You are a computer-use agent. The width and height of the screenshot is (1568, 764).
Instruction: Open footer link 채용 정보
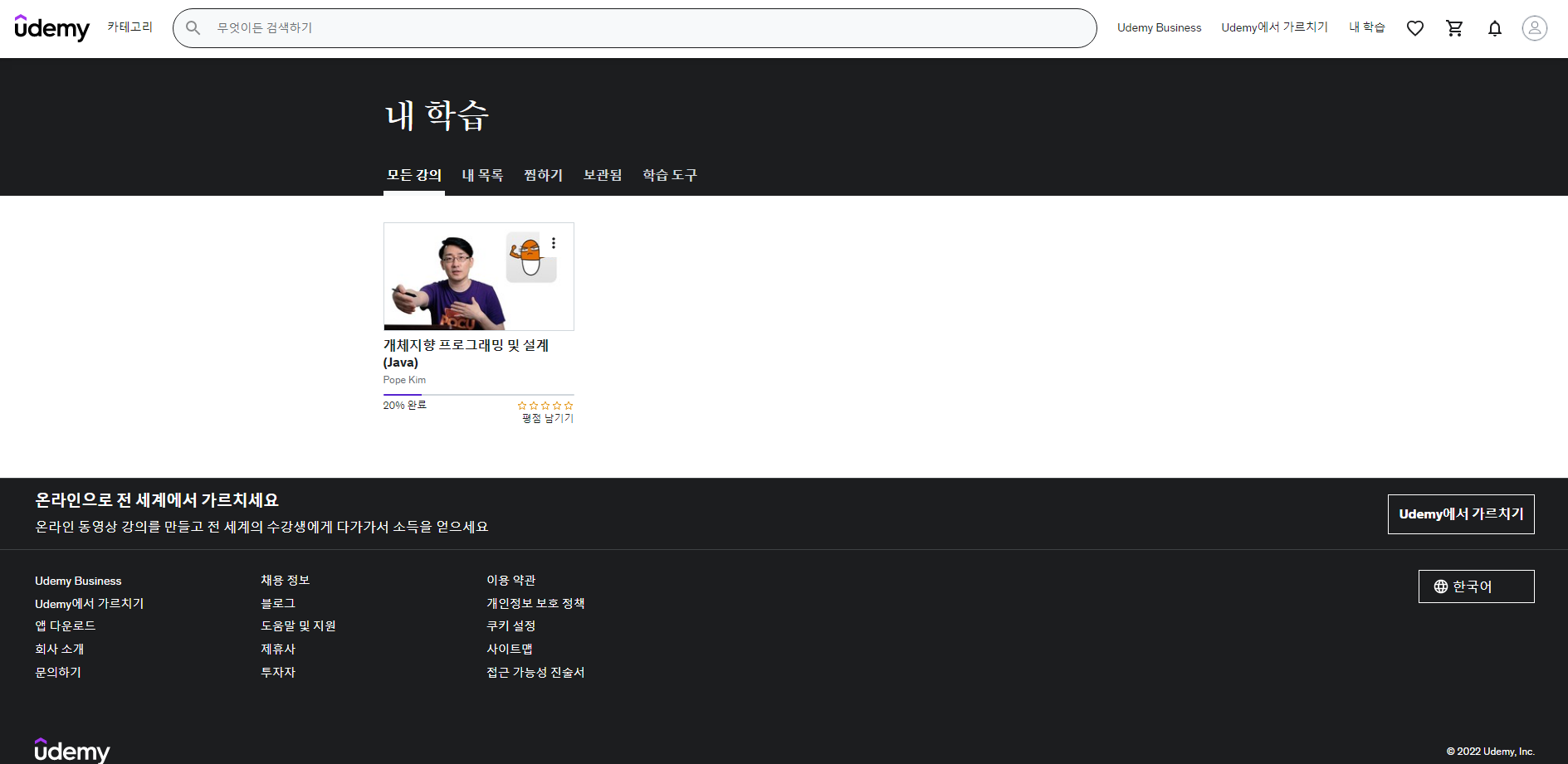click(286, 580)
